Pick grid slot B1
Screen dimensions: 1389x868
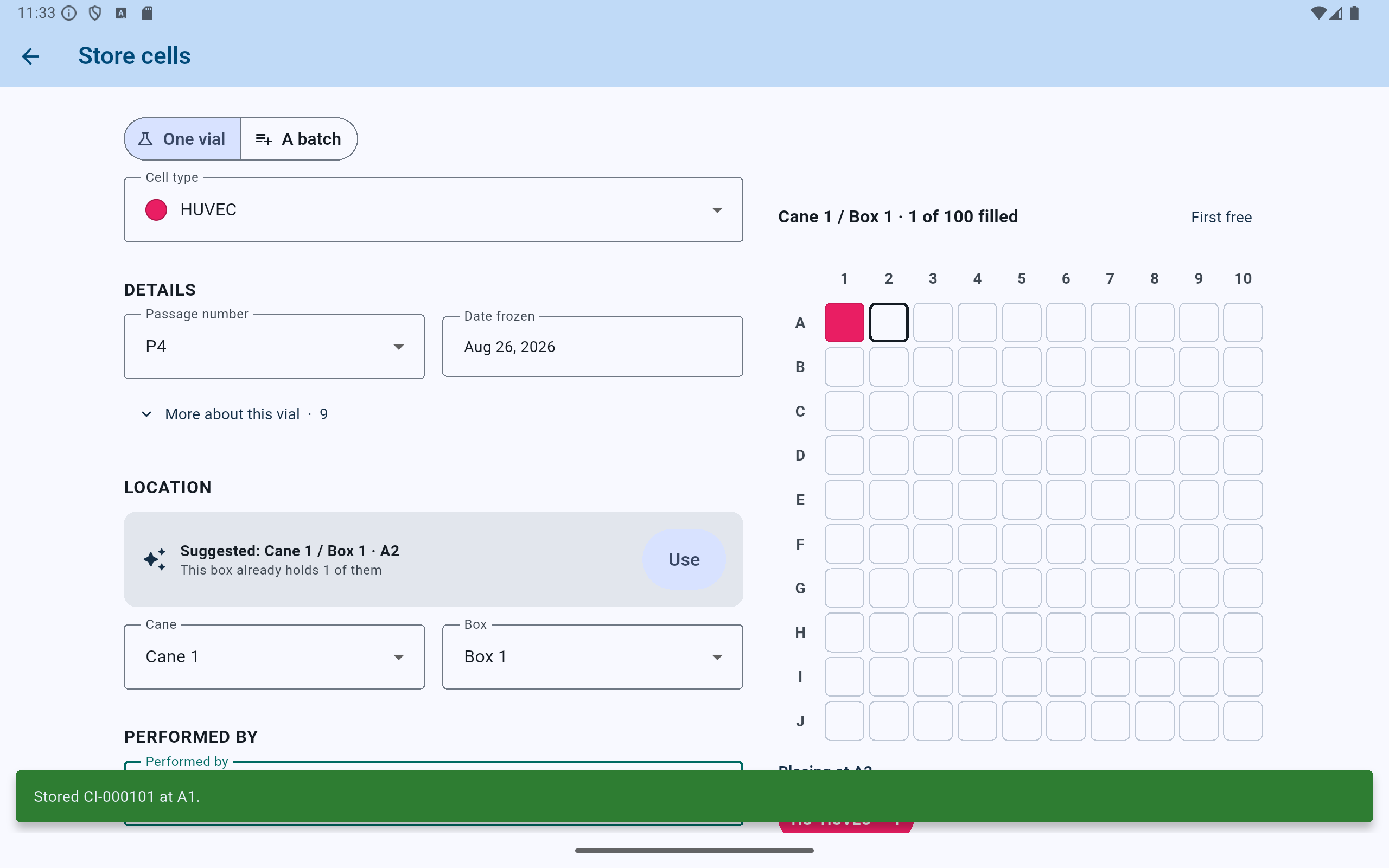[x=844, y=366]
